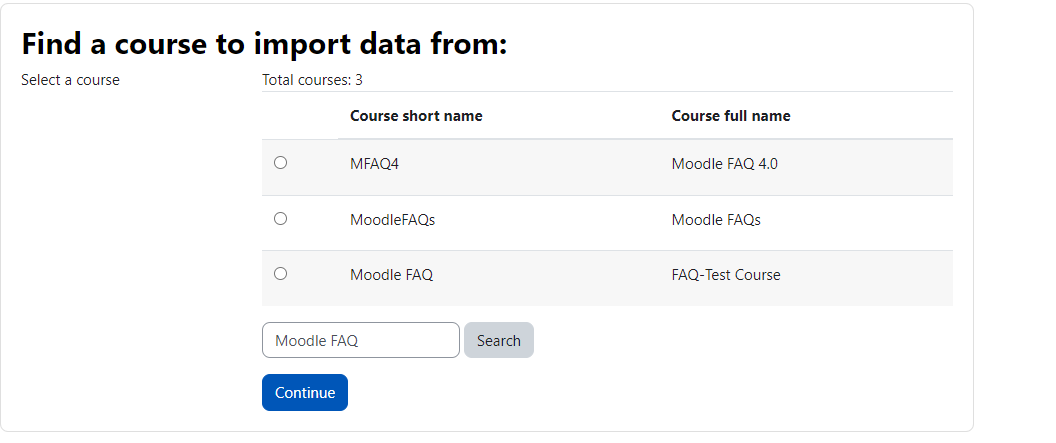Screen dimensions: 1056x443
Task: Click the FAQ-Test Course full name
Action: [x=726, y=275]
